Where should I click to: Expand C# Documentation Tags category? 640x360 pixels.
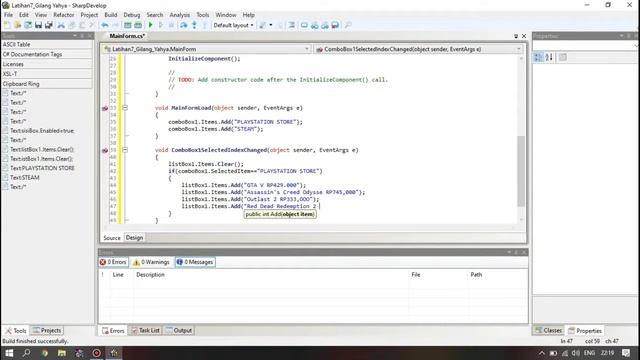[x=47, y=54]
